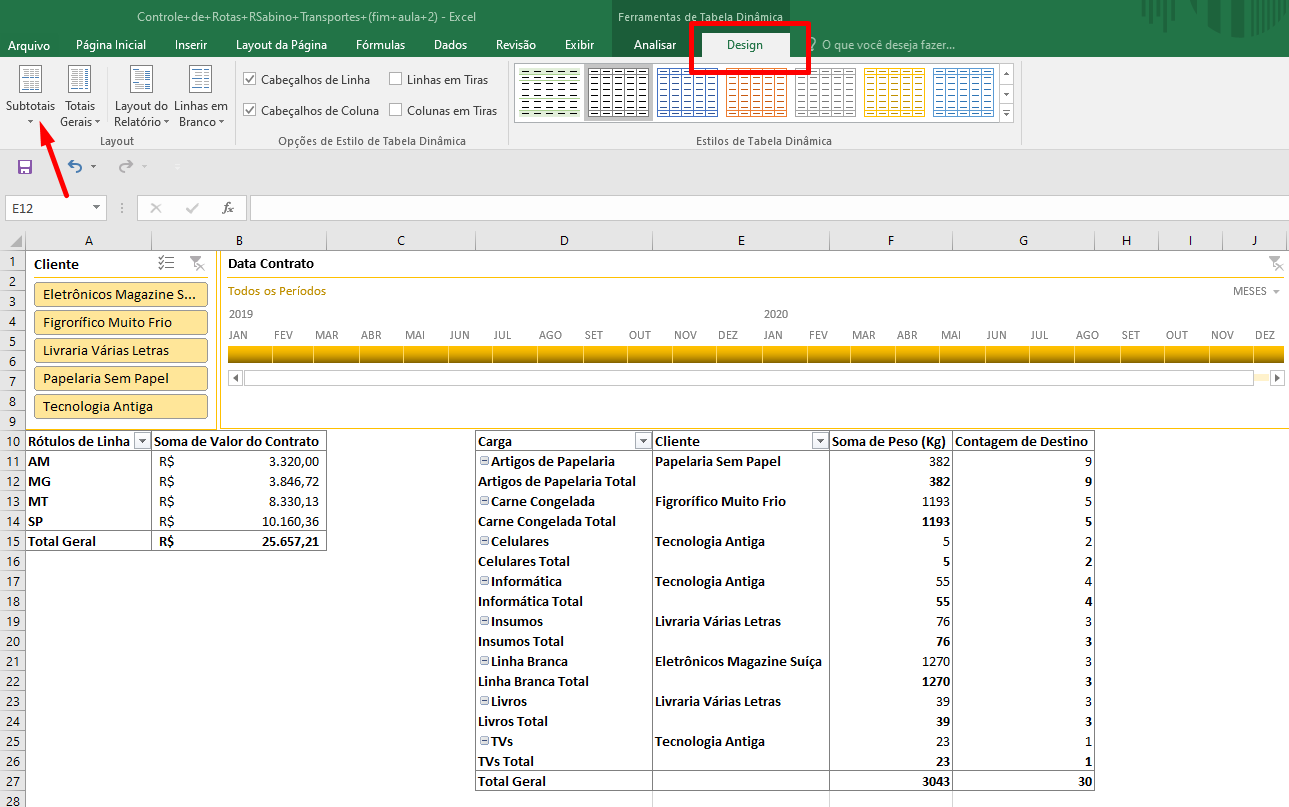Image resolution: width=1289 pixels, height=807 pixels.
Task: Save the workbook with the disk icon
Action: pyautogui.click(x=25, y=166)
